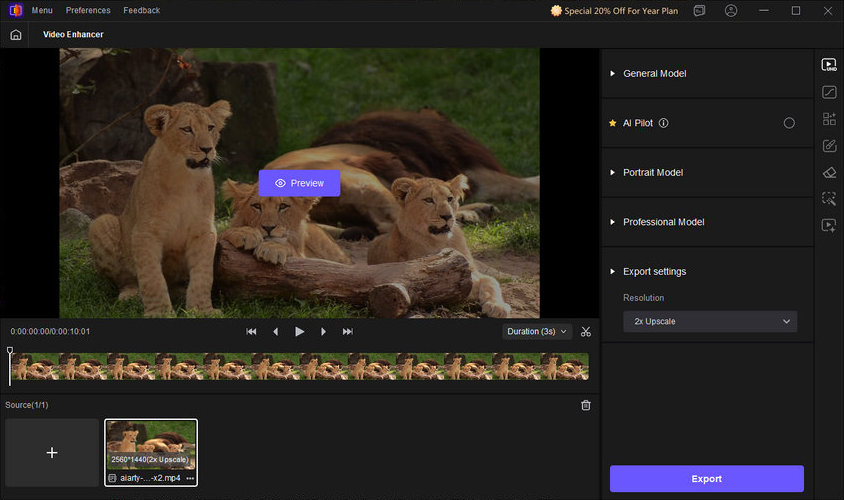Click the middle of the timeline filmstrip

coord(299,367)
